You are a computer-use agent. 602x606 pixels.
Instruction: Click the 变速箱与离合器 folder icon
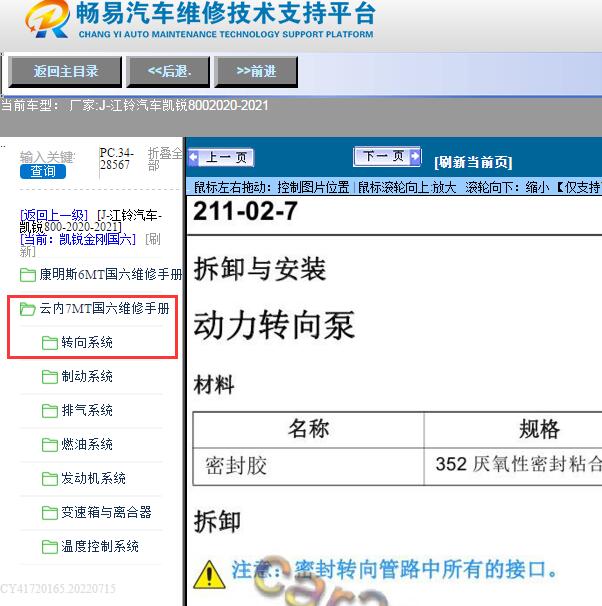pos(49,513)
